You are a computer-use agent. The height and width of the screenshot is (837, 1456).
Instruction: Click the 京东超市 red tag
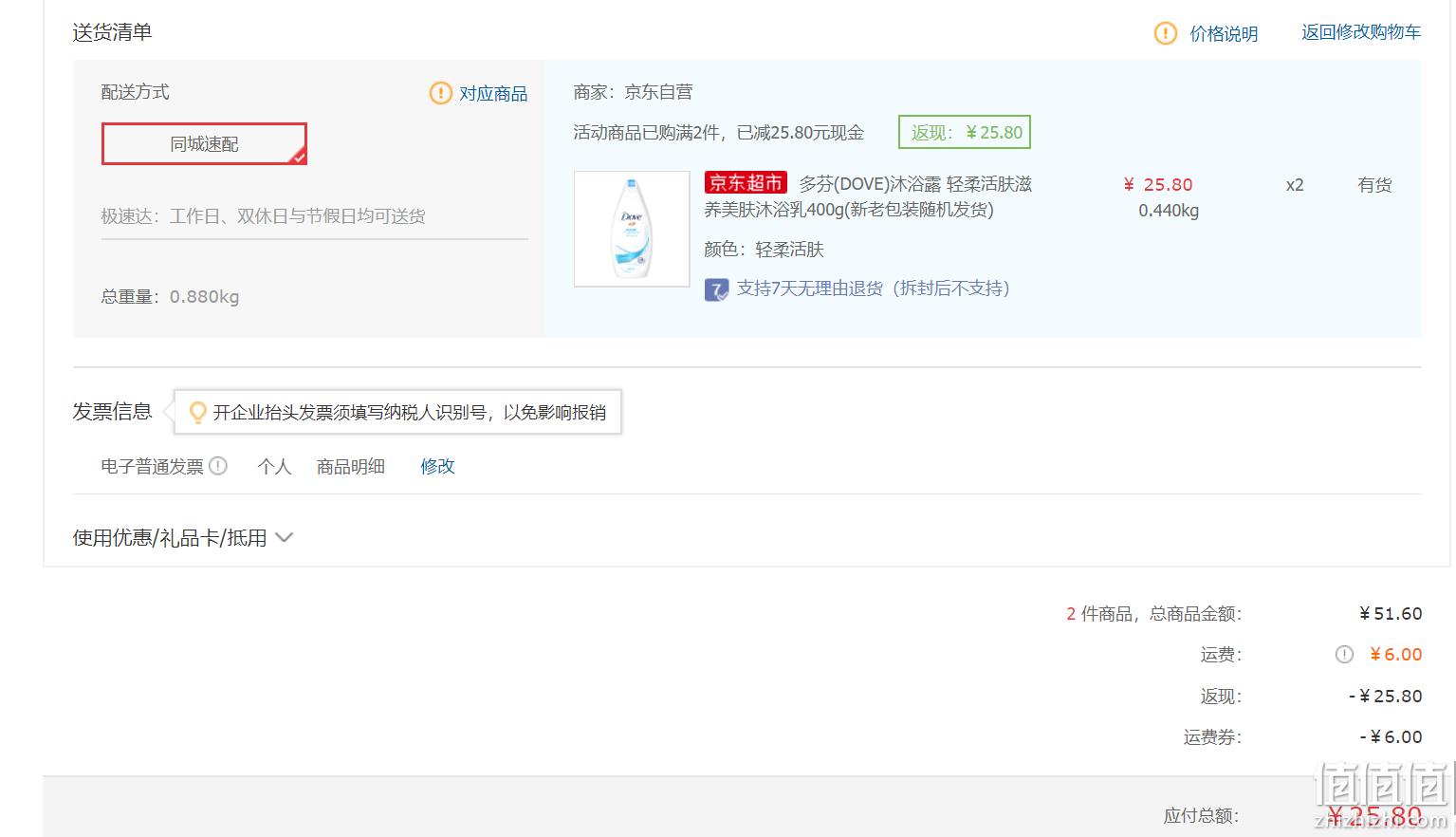click(746, 183)
